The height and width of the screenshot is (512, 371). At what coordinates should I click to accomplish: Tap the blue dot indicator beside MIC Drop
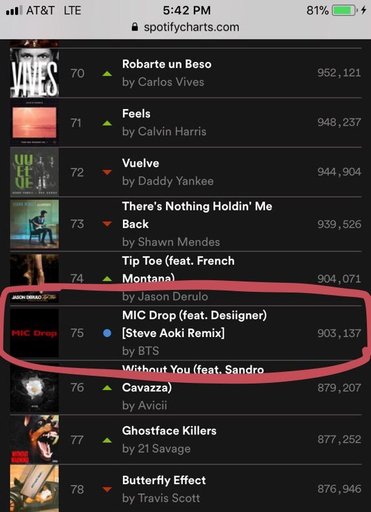coord(107,333)
